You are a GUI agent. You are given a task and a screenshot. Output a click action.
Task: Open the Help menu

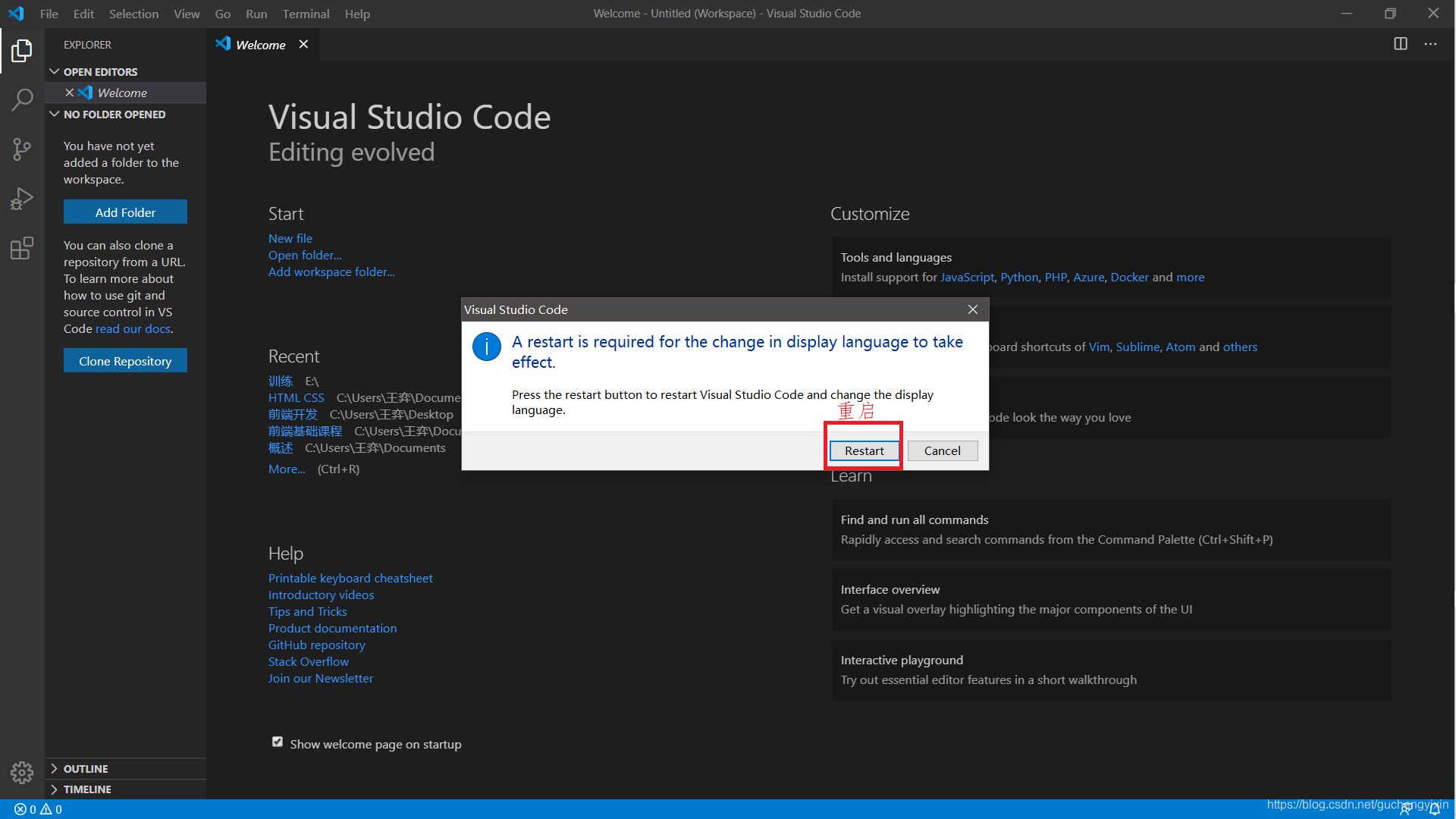357,14
